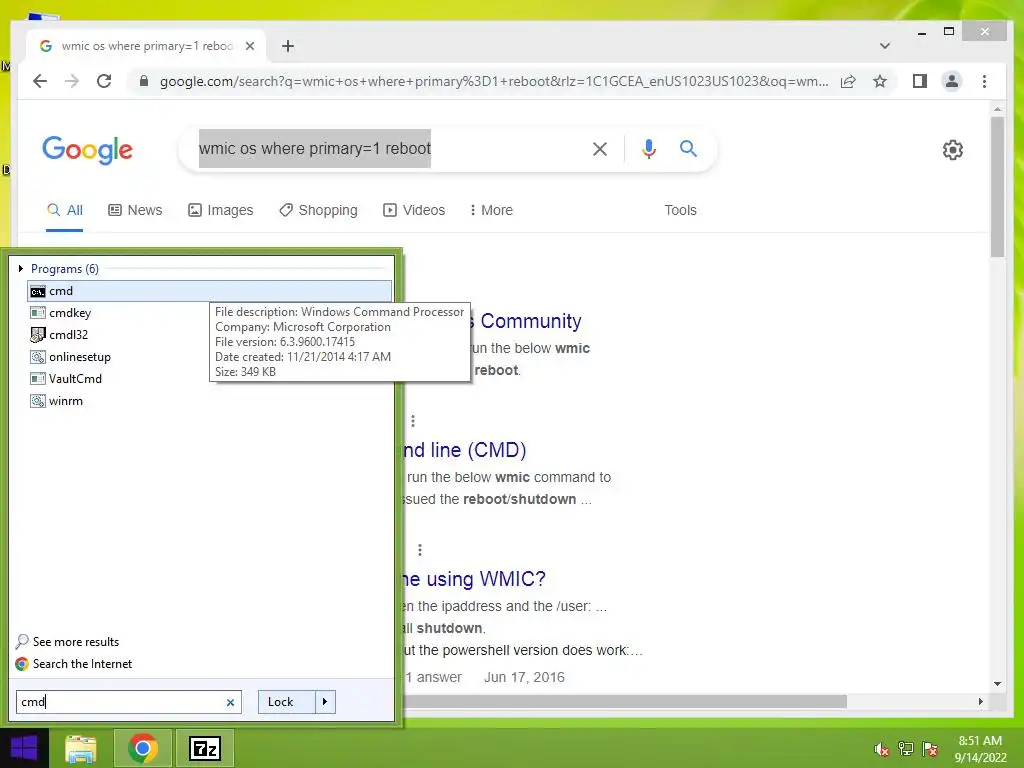Open File Explorer from taskbar

[x=81, y=748]
